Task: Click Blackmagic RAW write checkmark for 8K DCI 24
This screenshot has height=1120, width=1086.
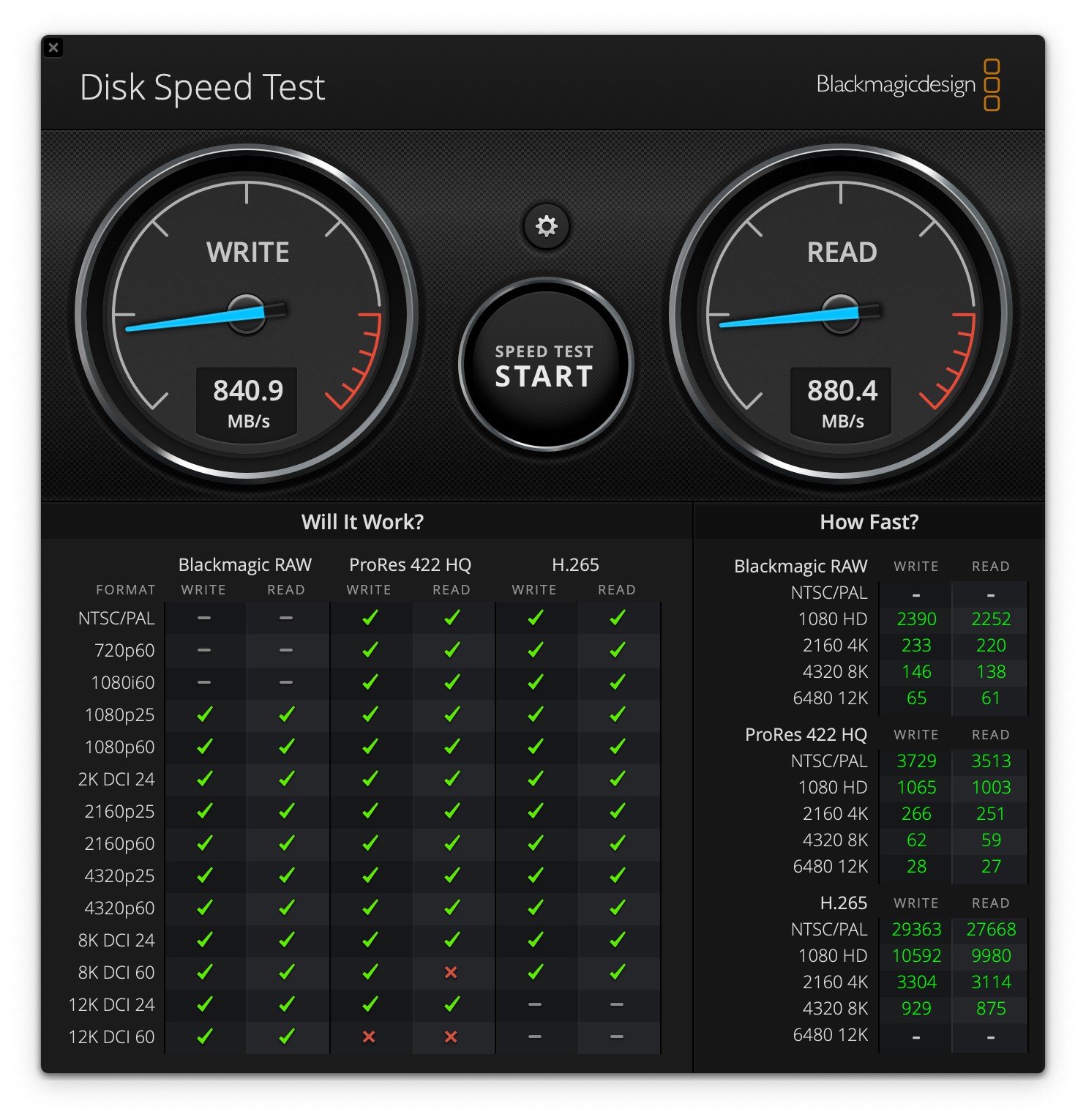Action: point(205,939)
